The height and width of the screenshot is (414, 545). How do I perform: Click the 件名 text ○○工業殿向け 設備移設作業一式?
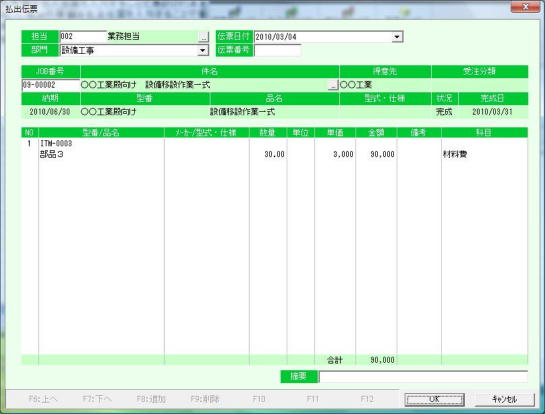(146, 85)
